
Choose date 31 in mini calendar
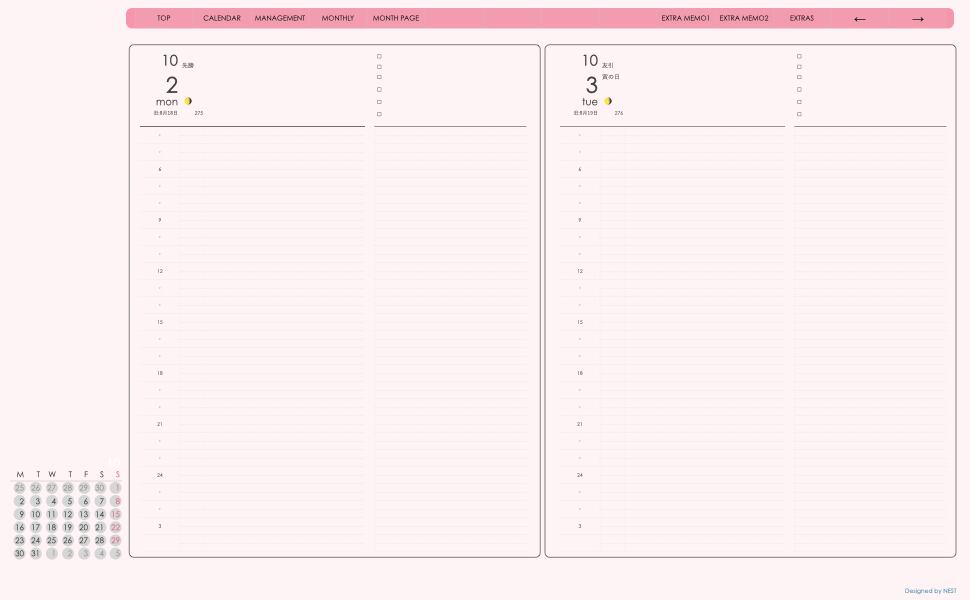[36, 553]
